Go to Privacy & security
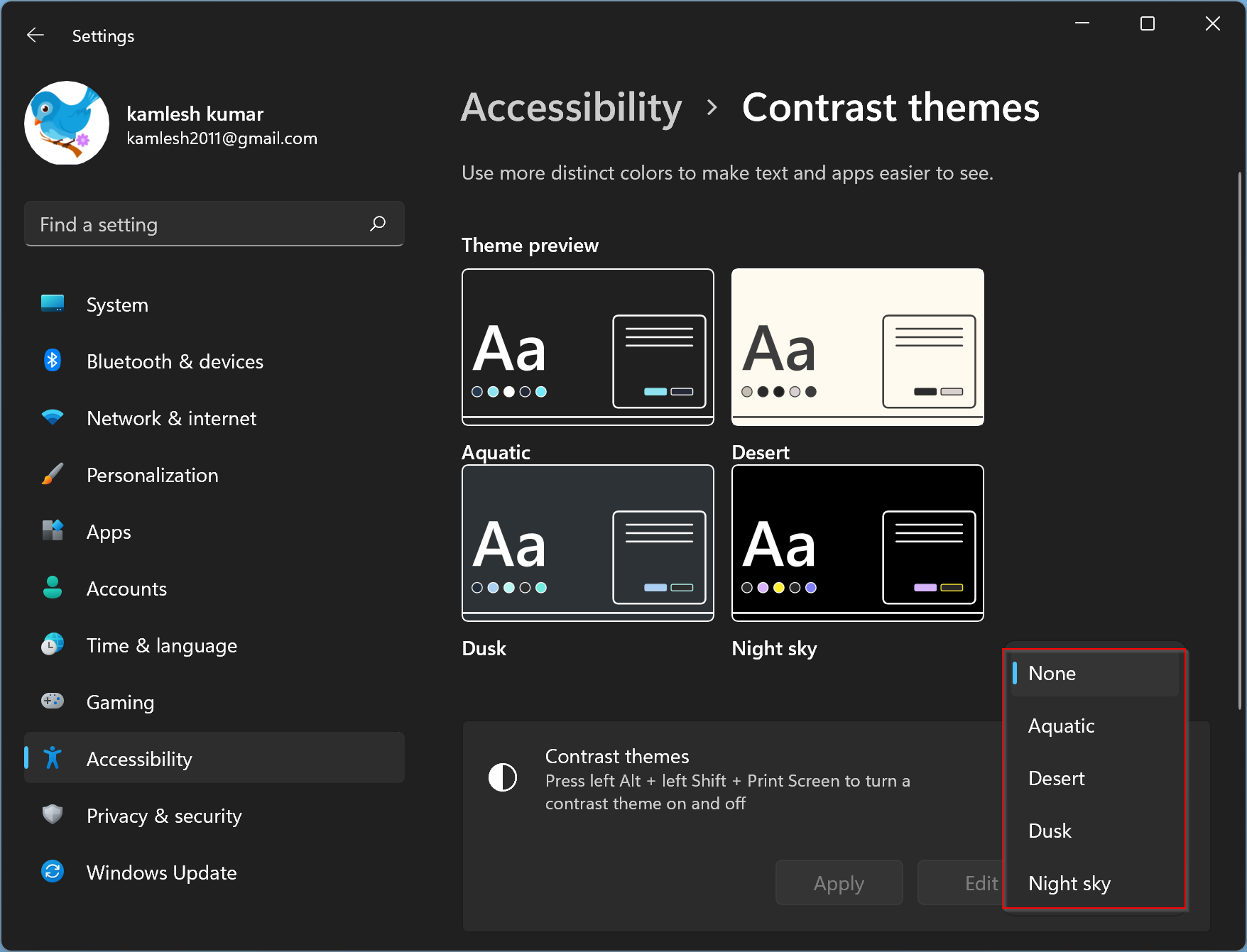This screenshot has width=1247, height=952. [214, 816]
